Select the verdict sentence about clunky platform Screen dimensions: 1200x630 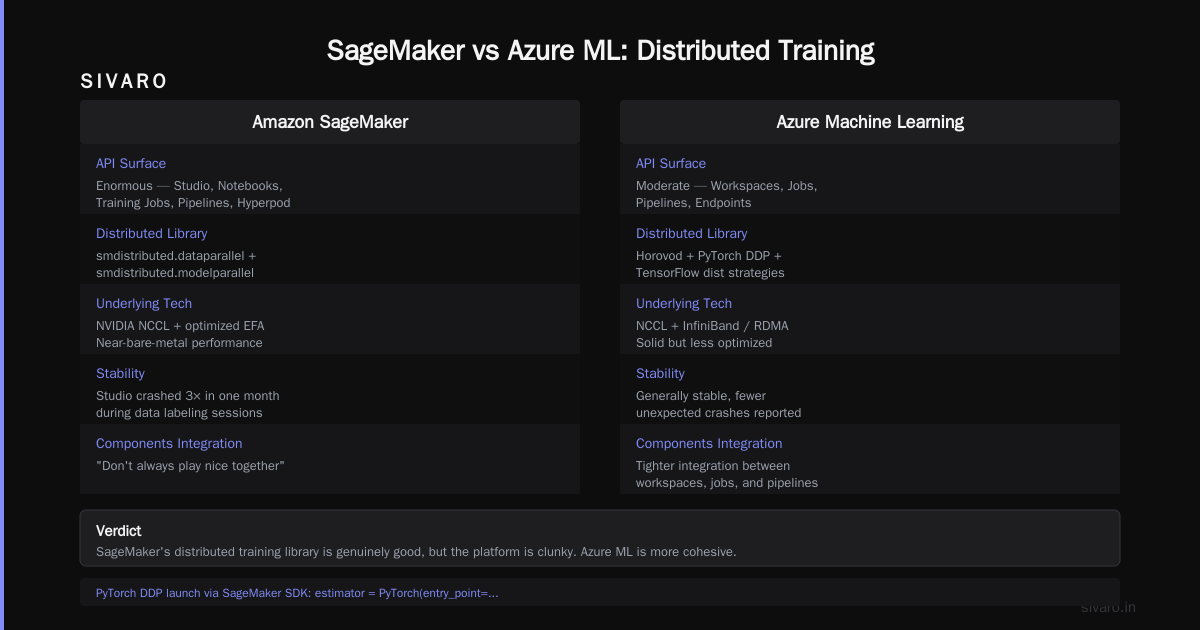pos(416,552)
